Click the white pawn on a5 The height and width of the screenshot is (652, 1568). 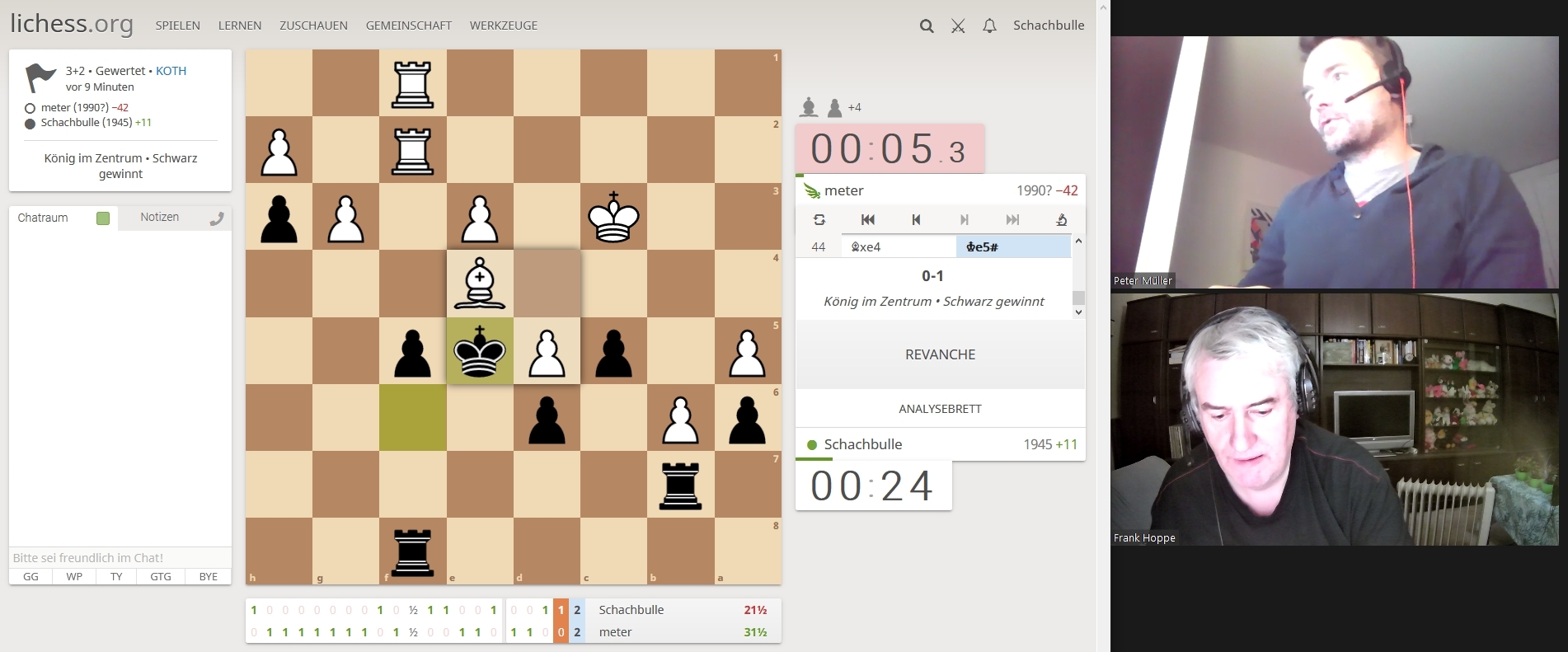747,351
